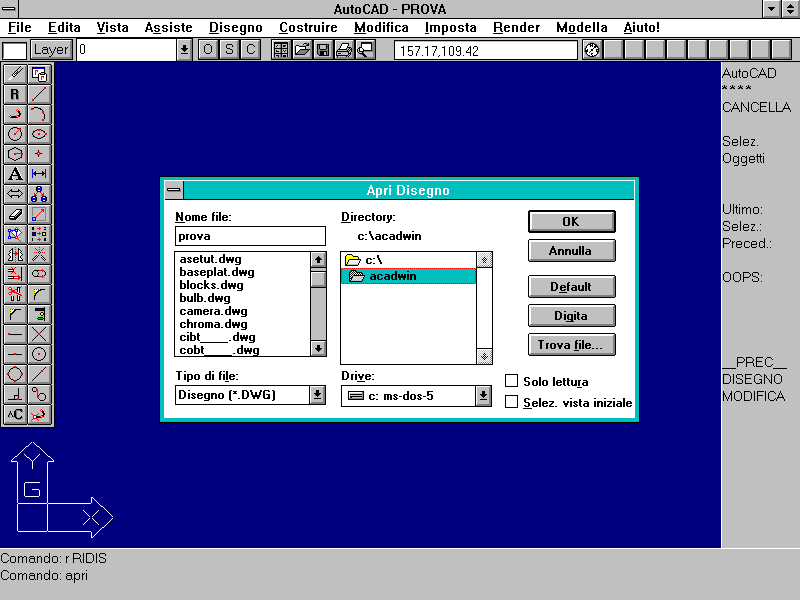The height and width of the screenshot is (600, 800).
Task: Open the Modifica menu
Action: coord(381,28)
